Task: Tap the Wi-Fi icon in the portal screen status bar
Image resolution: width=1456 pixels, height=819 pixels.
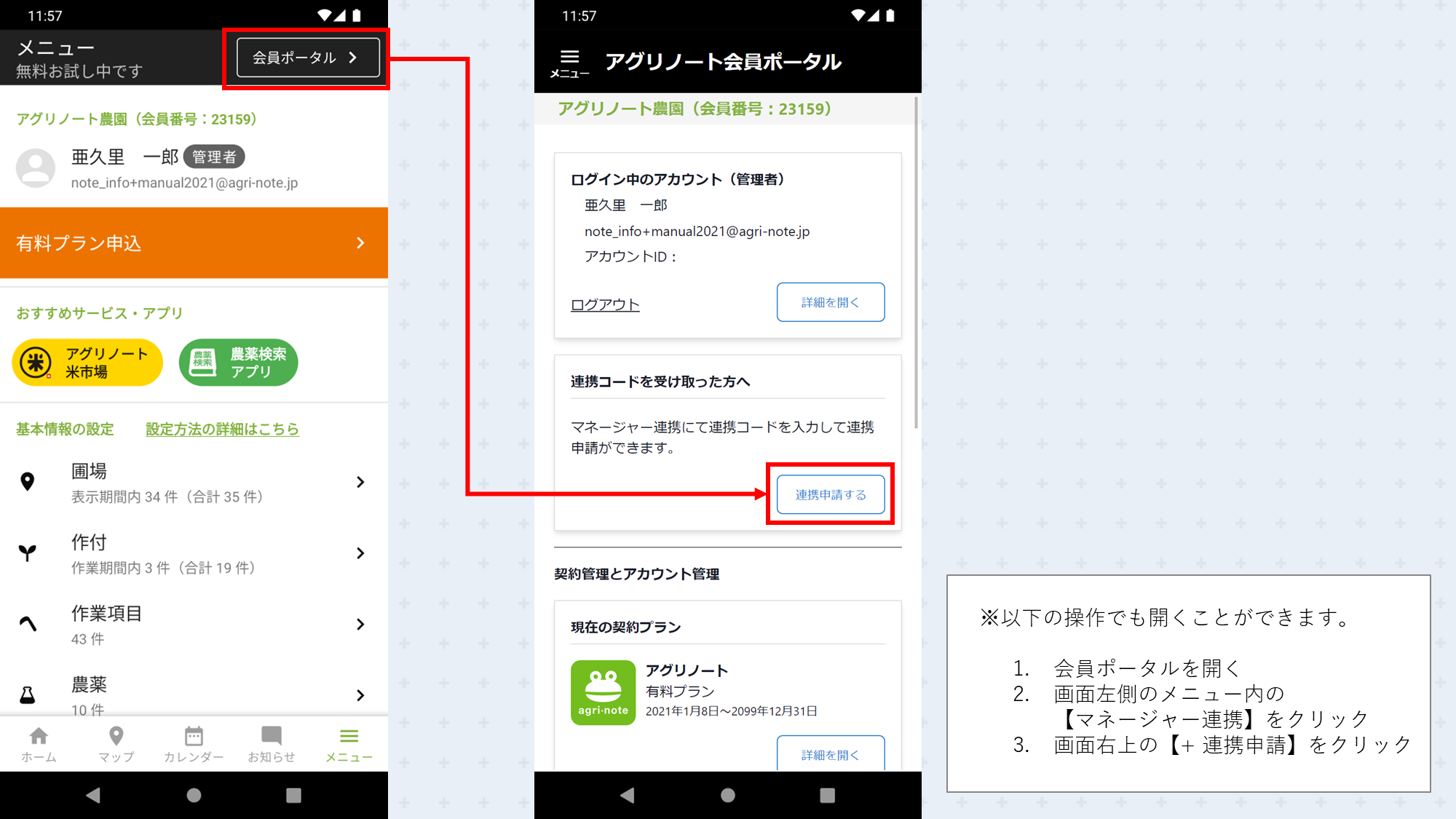Action: tap(858, 15)
